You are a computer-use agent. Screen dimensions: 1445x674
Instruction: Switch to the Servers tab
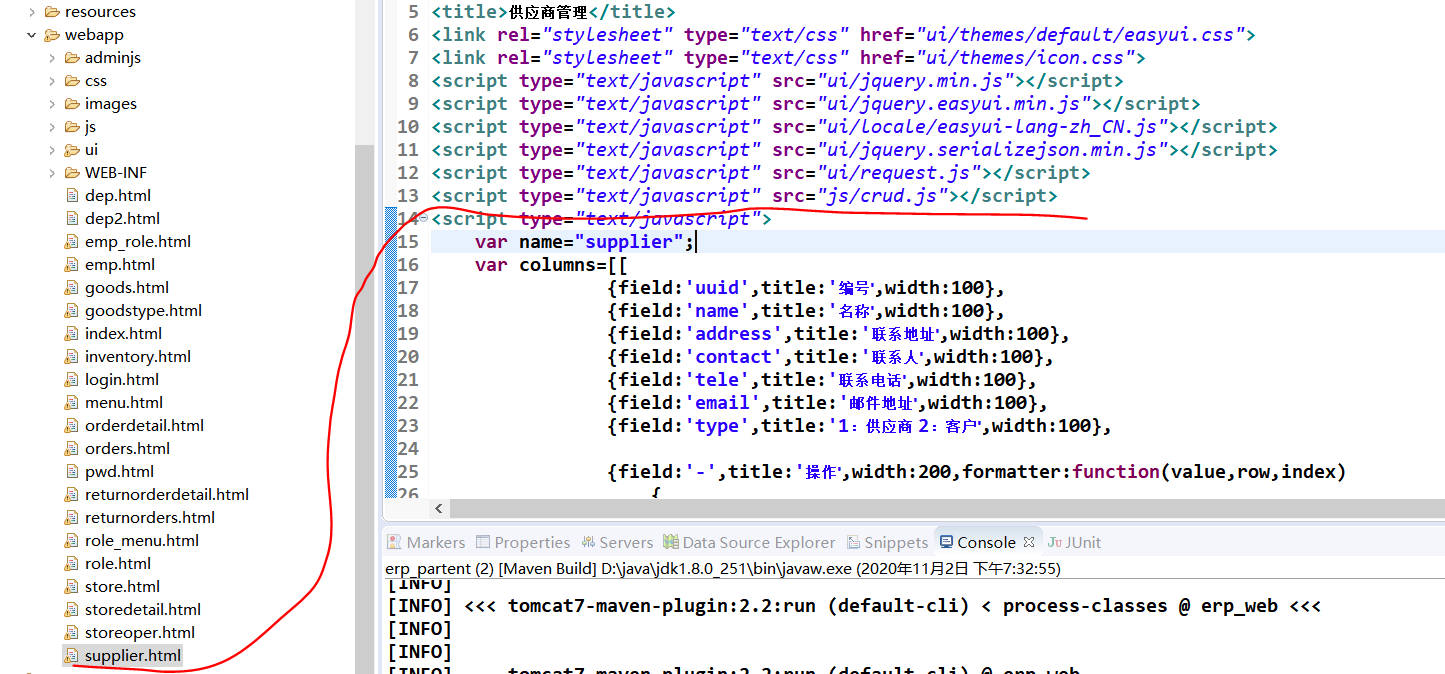(x=616, y=542)
